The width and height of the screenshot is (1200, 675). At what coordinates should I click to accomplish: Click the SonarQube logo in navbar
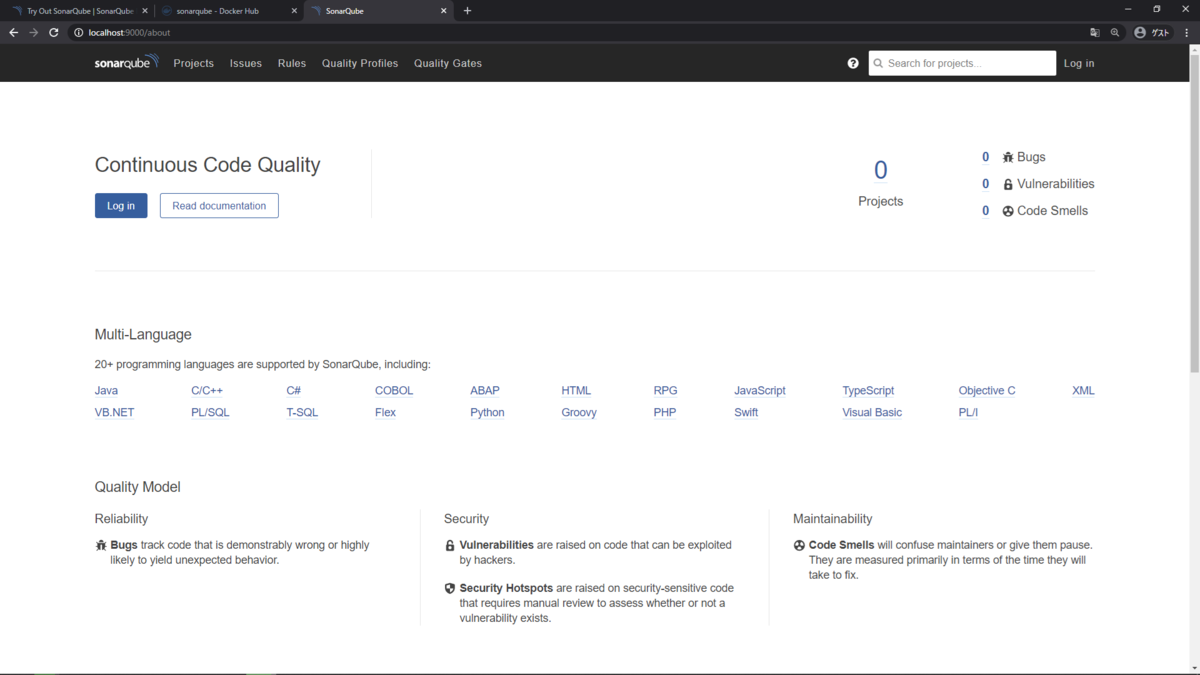pyautogui.click(x=126, y=62)
